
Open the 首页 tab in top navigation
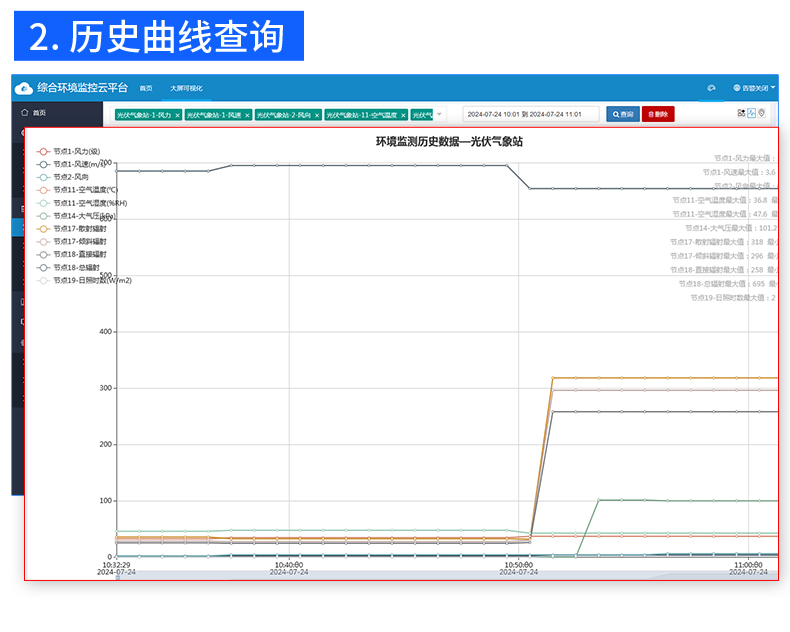click(146, 88)
